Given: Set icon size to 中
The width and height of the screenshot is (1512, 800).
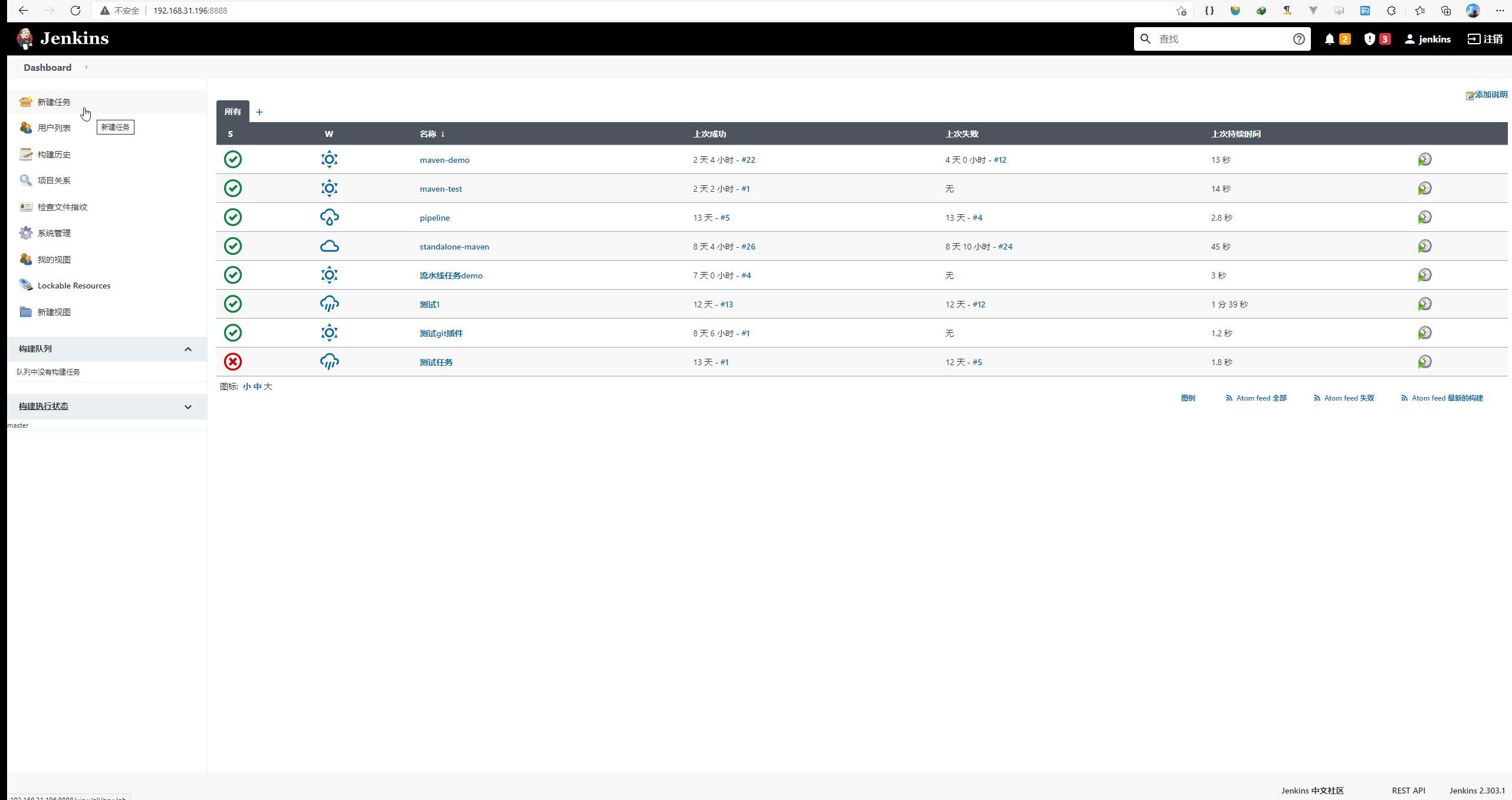Looking at the screenshot, I should click(x=257, y=386).
